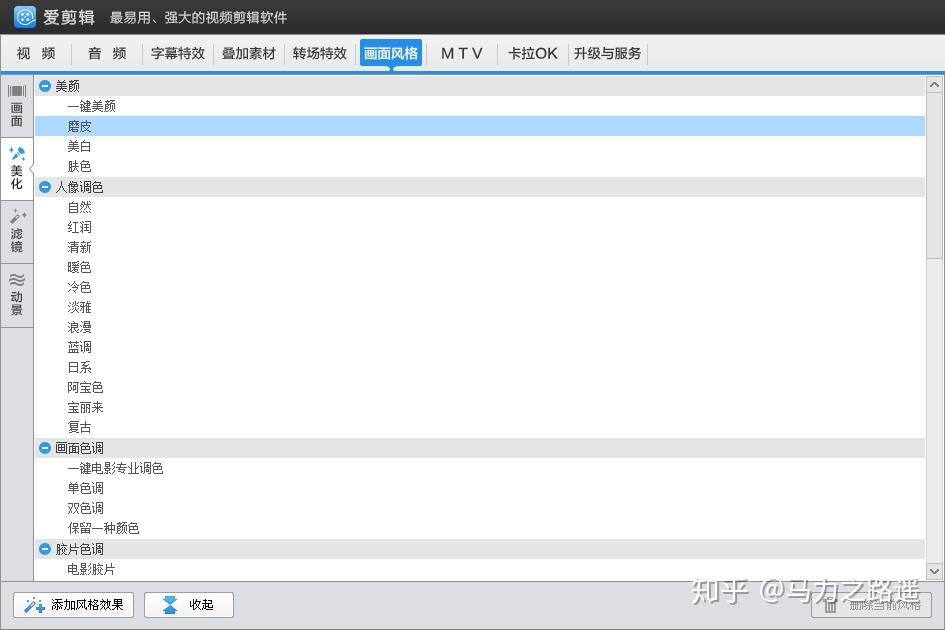Switch to the 画面 sidebar panel
Screen dimensions: 945x630
16,105
